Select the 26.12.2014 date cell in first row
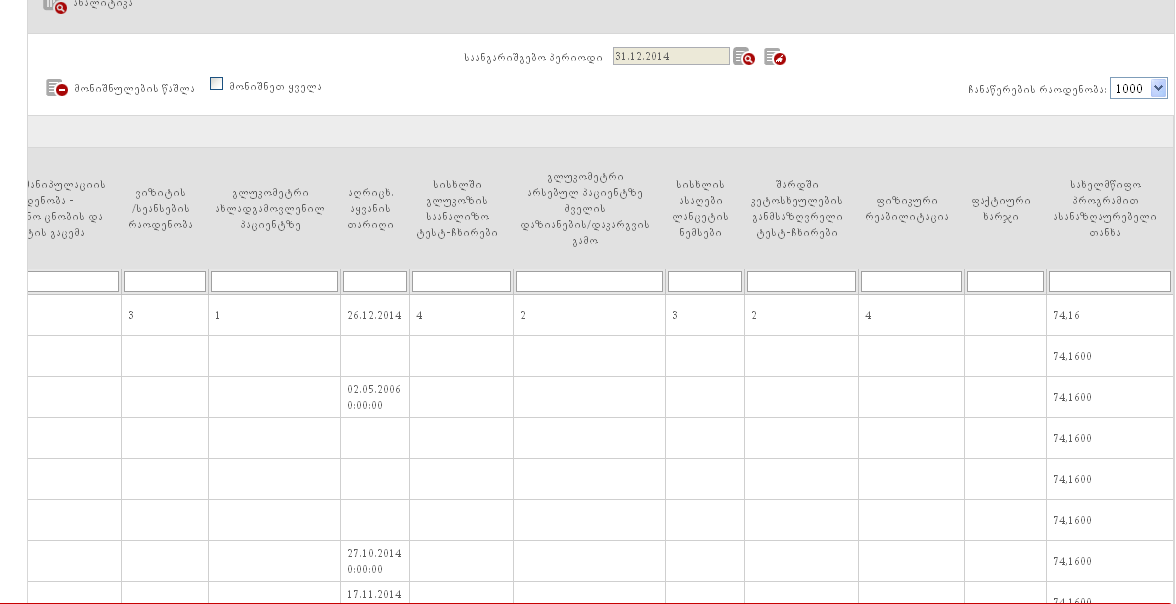Viewport: 1176px width, 604px height. (x=374, y=315)
